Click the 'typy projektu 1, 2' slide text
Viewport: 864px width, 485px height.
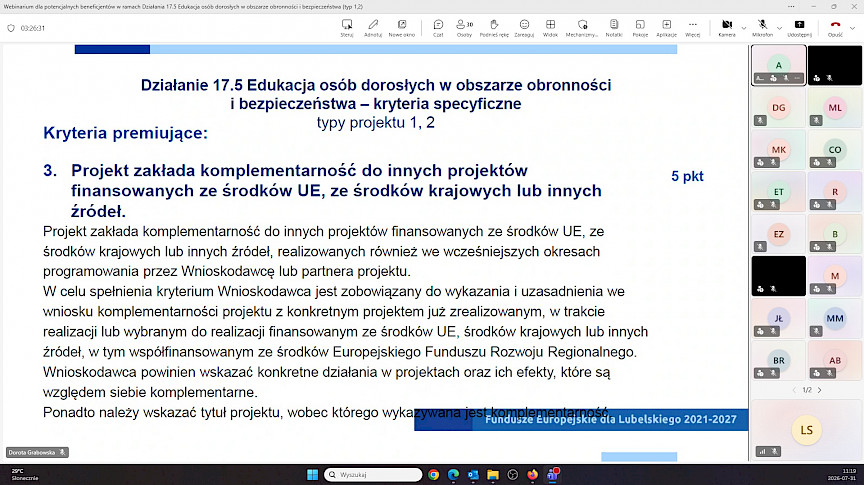click(x=376, y=122)
